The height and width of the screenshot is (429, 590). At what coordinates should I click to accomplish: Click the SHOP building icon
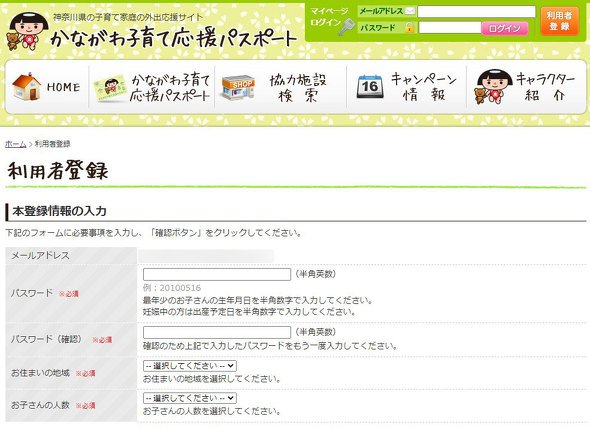(x=238, y=88)
